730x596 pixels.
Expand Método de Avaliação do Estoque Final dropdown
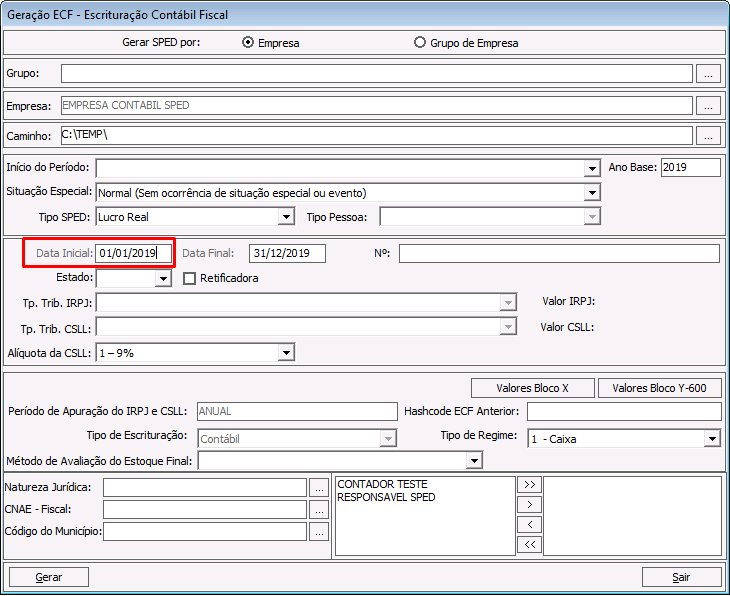point(473,461)
